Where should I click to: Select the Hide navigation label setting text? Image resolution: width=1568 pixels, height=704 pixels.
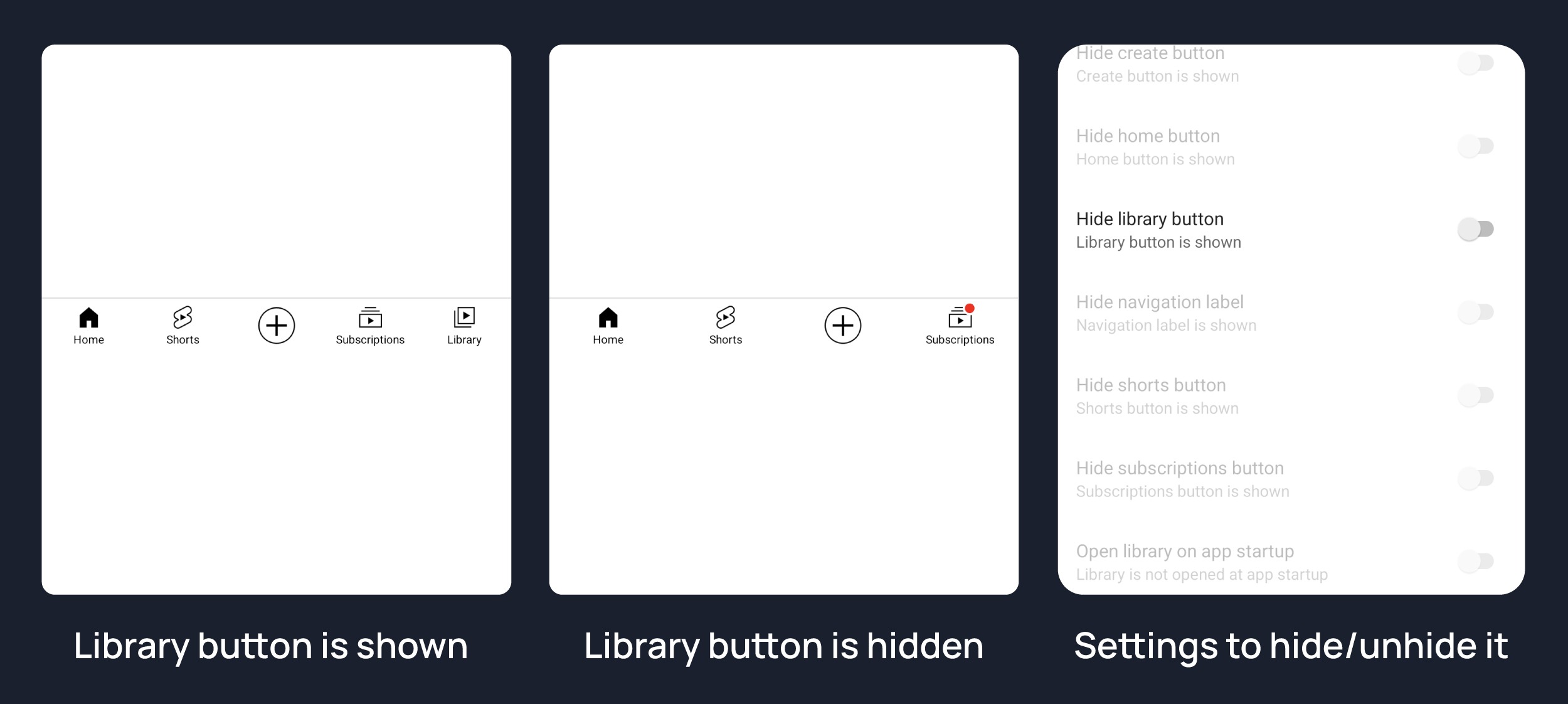click(1160, 302)
